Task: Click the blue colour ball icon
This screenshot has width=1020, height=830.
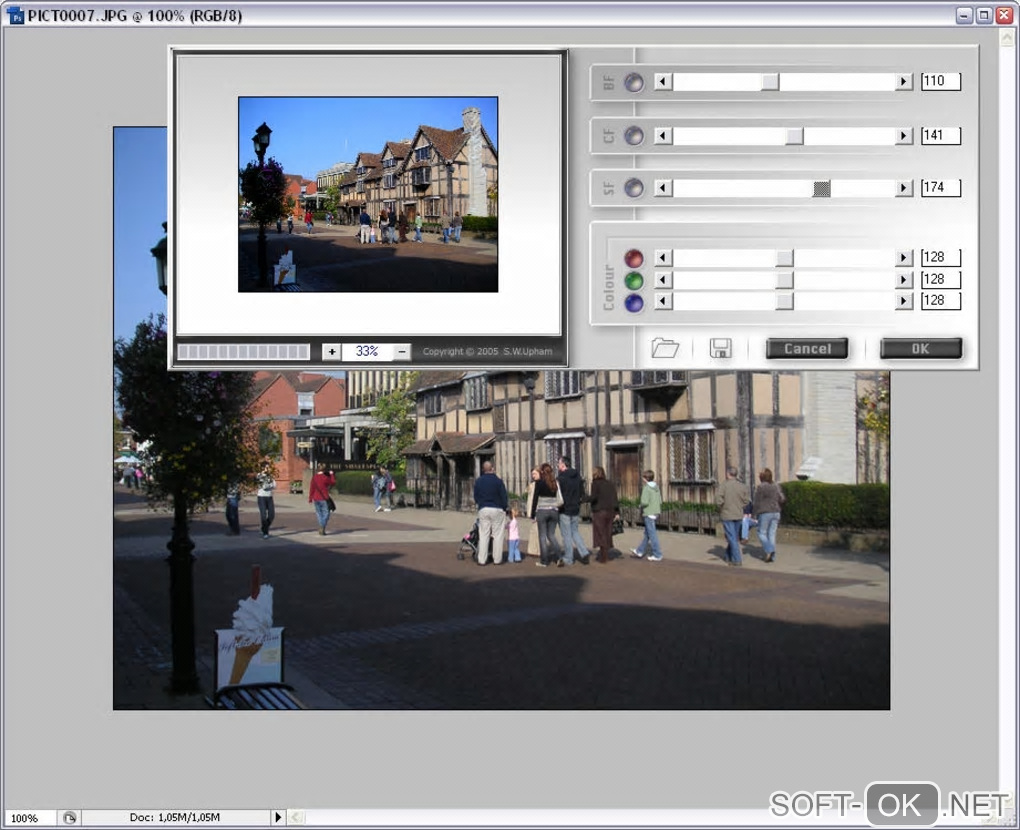Action: [634, 302]
